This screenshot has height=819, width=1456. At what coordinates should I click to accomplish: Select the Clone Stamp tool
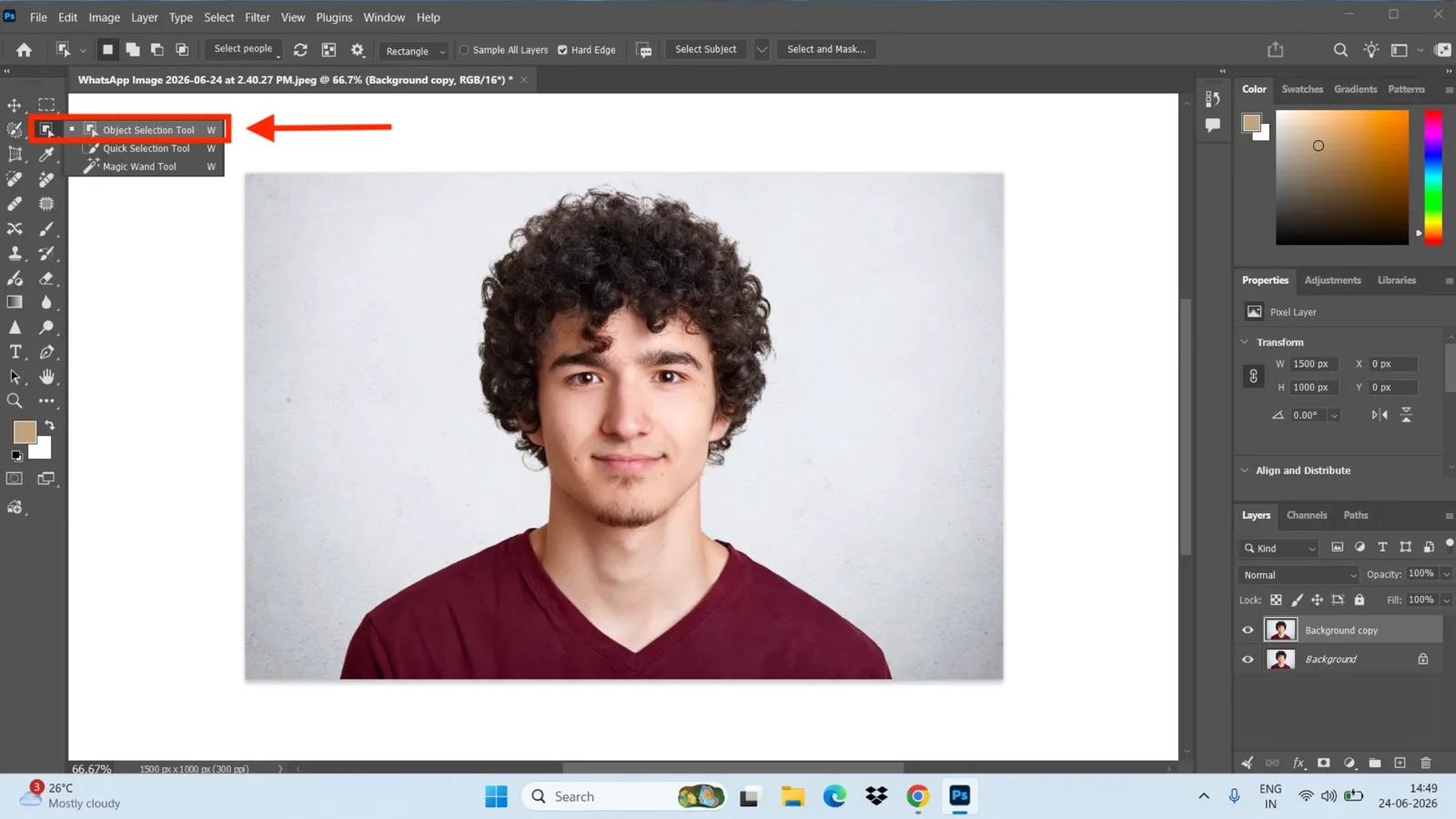pyautogui.click(x=15, y=253)
